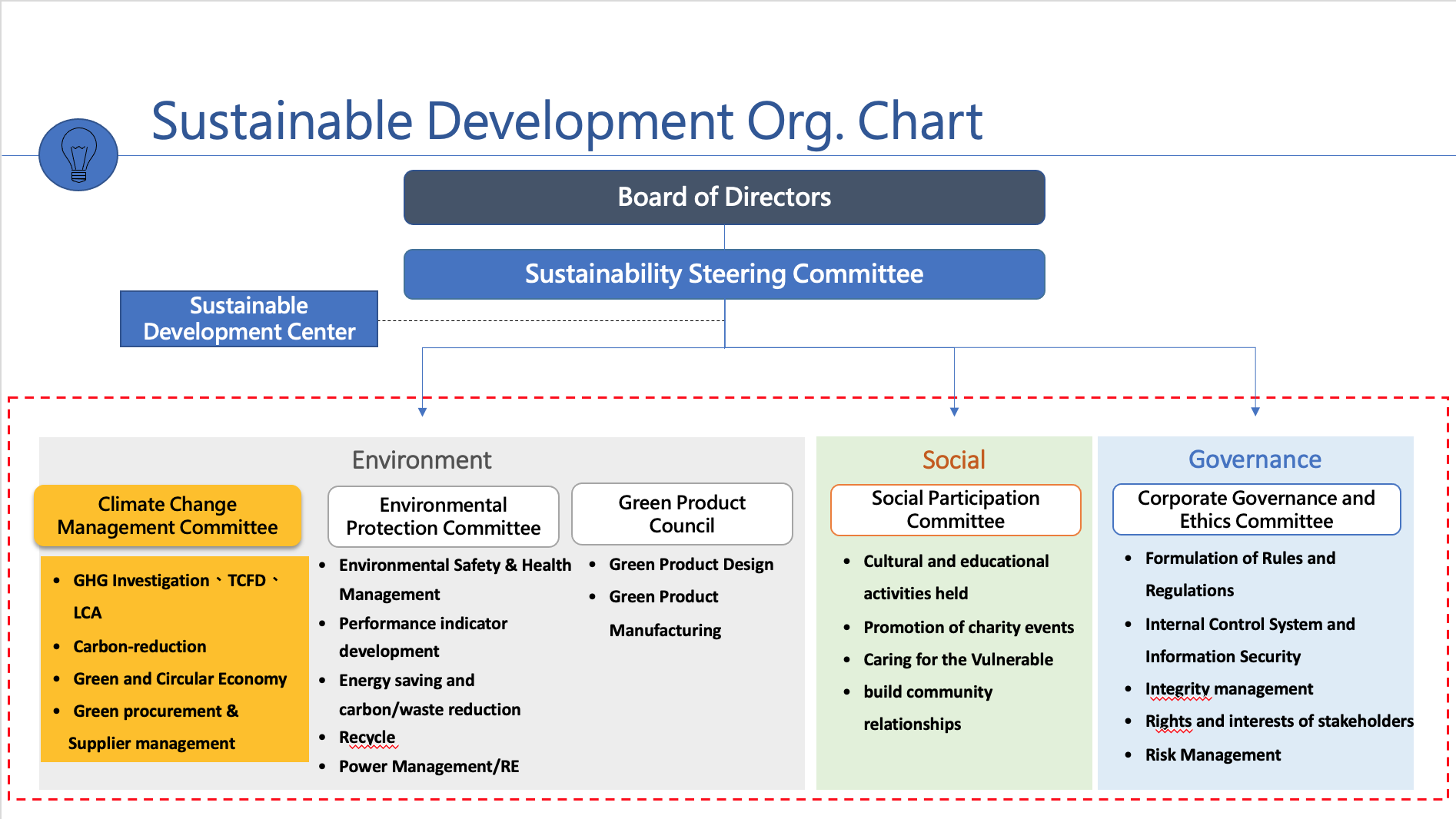Click the orange Social section heading
This screenshot has width=1456, height=819.
[953, 460]
